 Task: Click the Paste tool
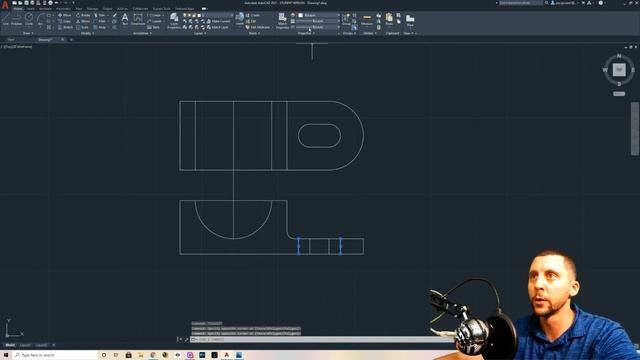pyautogui.click(x=389, y=19)
